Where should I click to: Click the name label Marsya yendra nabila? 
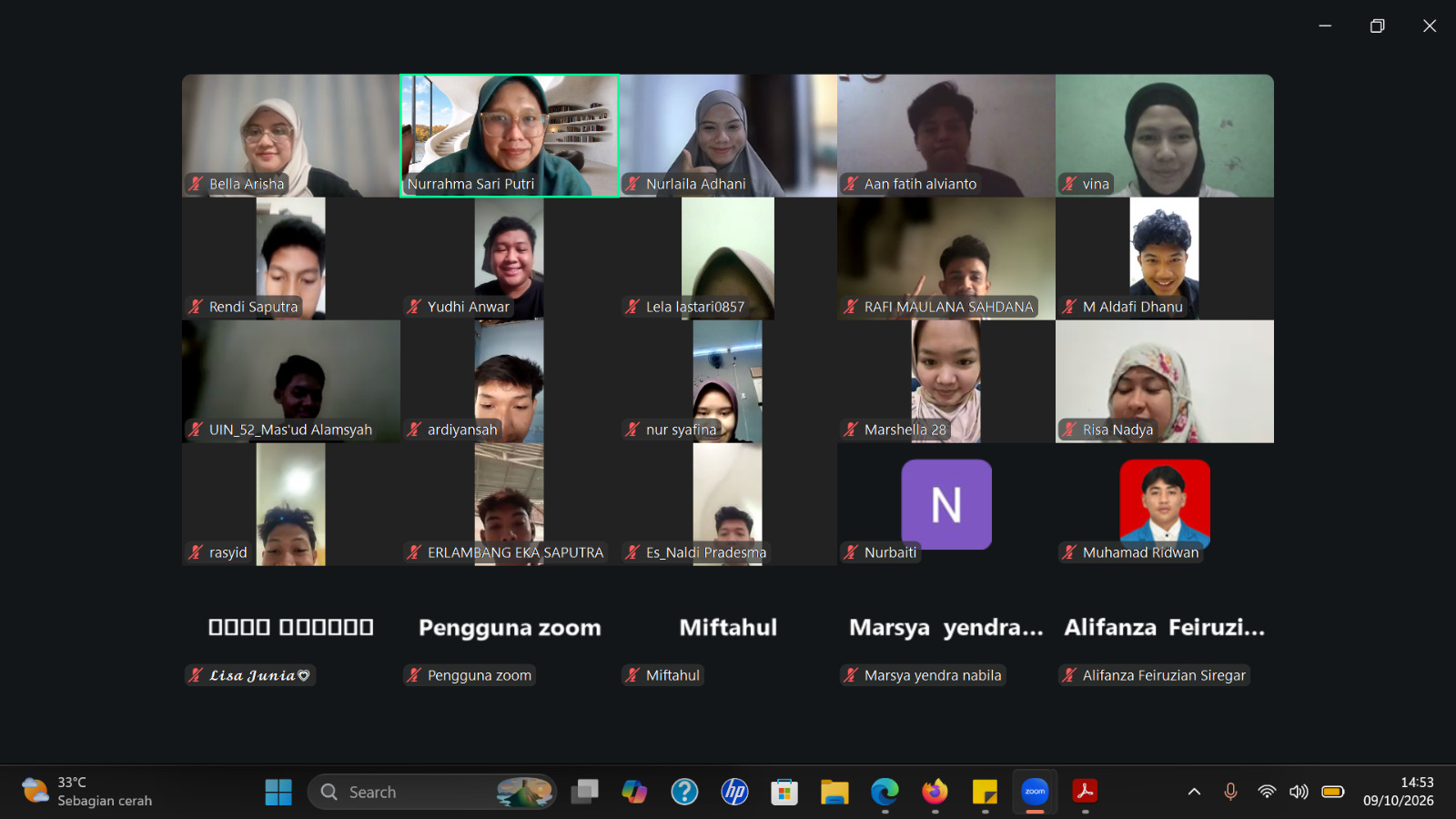933,675
